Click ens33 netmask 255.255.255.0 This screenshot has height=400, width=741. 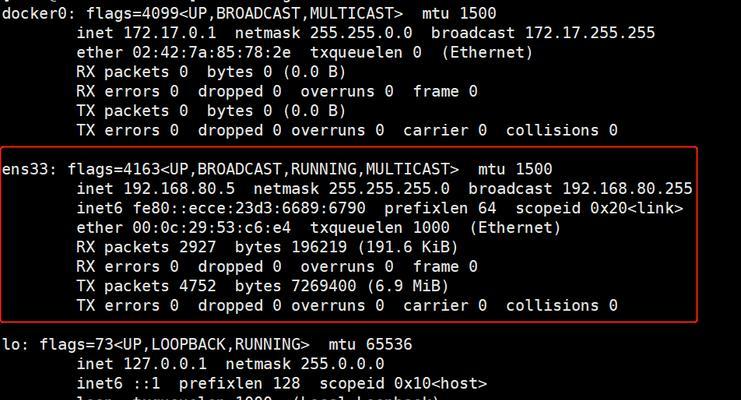click(389, 189)
